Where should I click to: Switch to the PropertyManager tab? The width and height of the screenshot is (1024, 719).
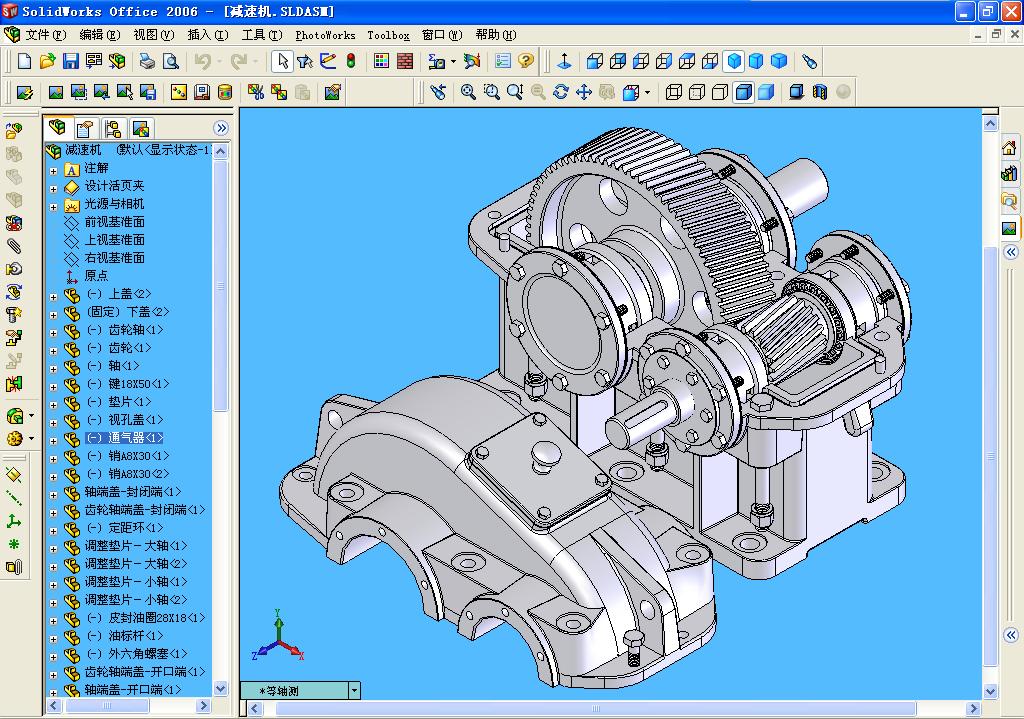pyautogui.click(x=85, y=129)
